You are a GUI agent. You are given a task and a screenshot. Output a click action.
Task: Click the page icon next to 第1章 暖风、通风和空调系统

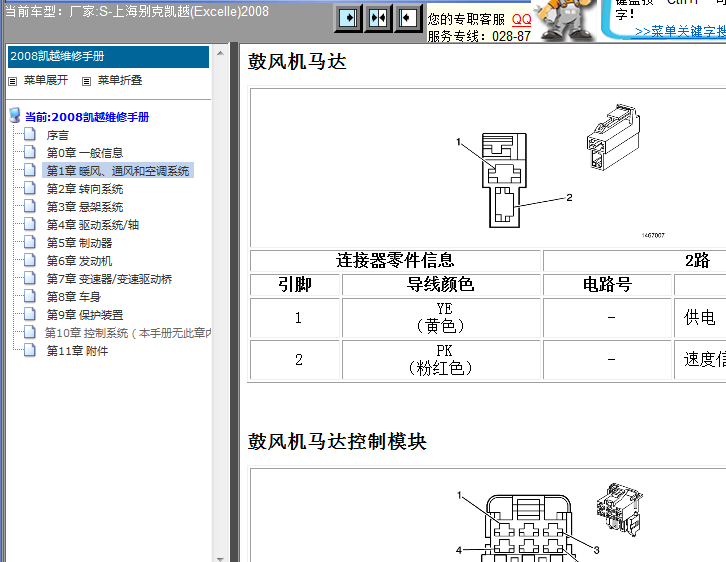(30, 170)
